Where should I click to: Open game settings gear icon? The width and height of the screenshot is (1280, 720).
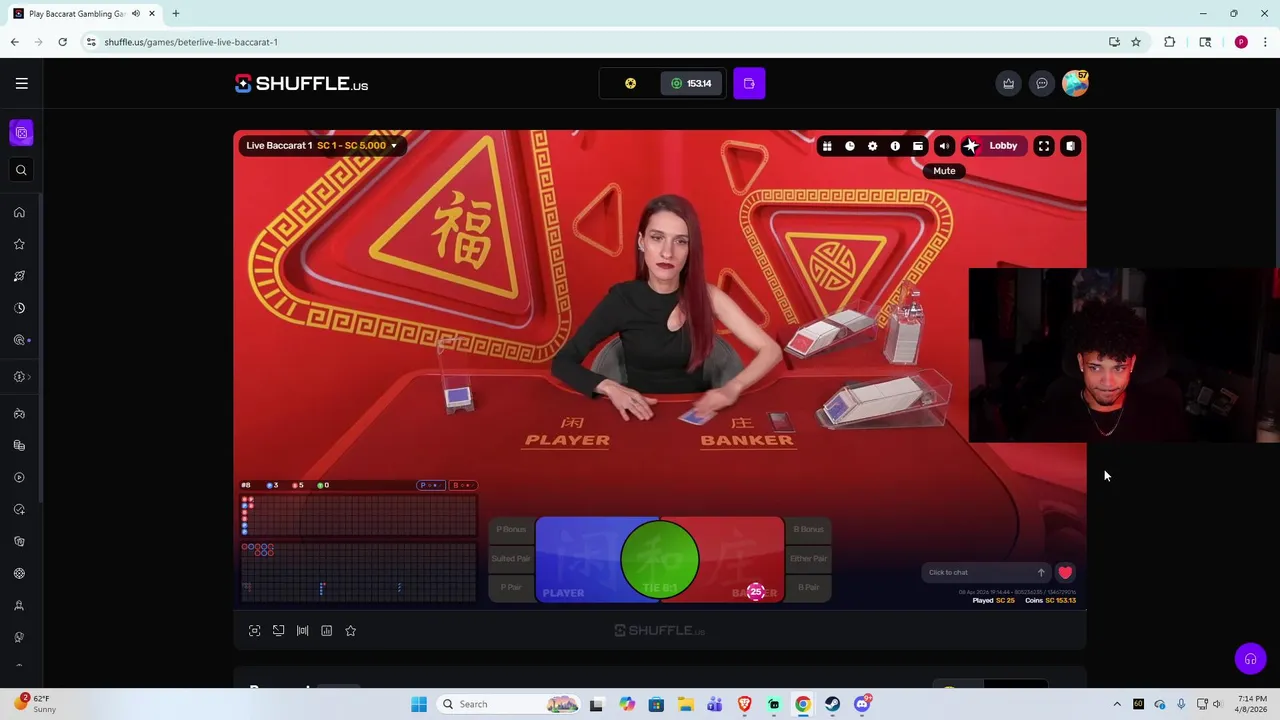[872, 146]
